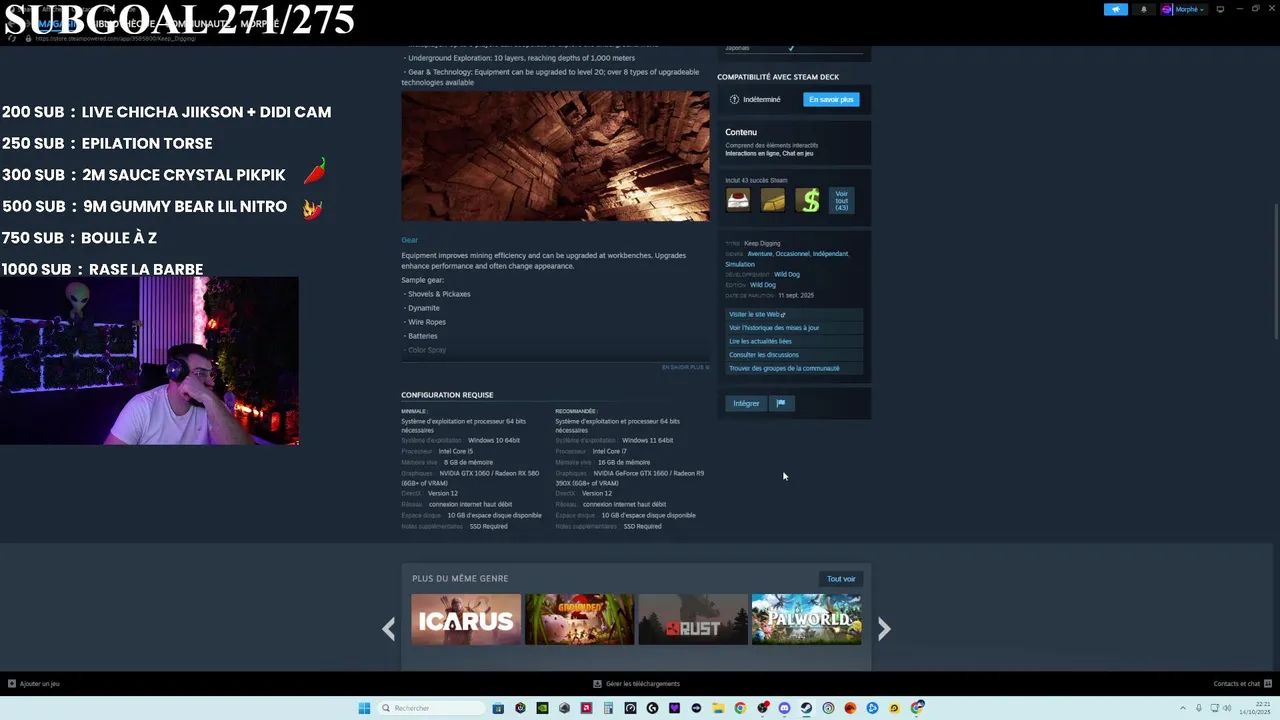Open the Morphé account dropdown
The width and height of the screenshot is (1280, 720).
pos(1183,9)
